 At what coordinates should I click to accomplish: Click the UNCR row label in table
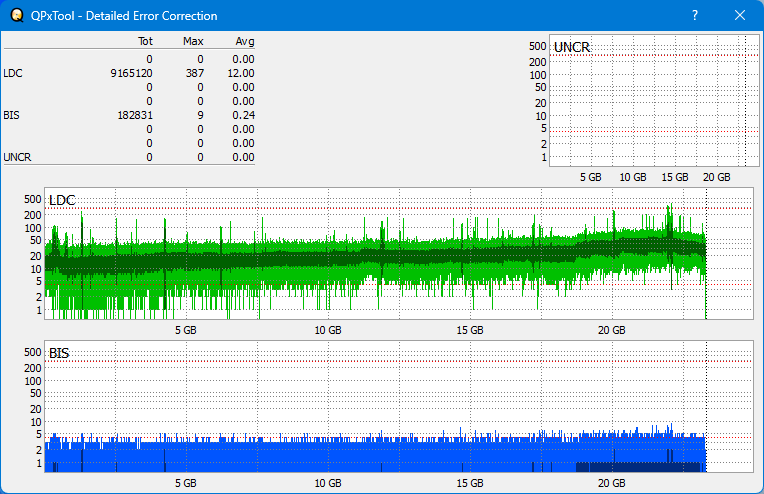click(x=16, y=157)
